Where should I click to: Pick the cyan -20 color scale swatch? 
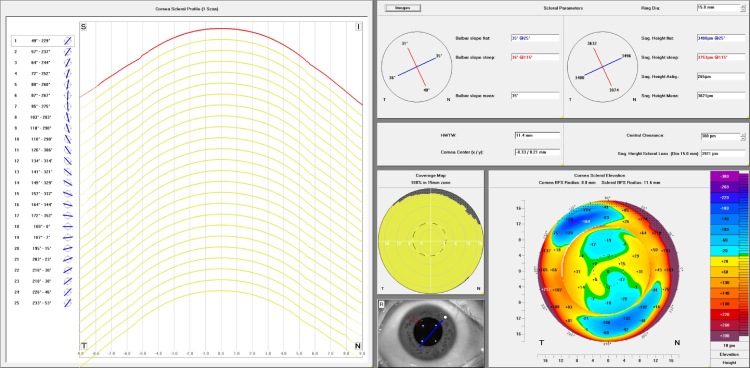tap(725, 251)
